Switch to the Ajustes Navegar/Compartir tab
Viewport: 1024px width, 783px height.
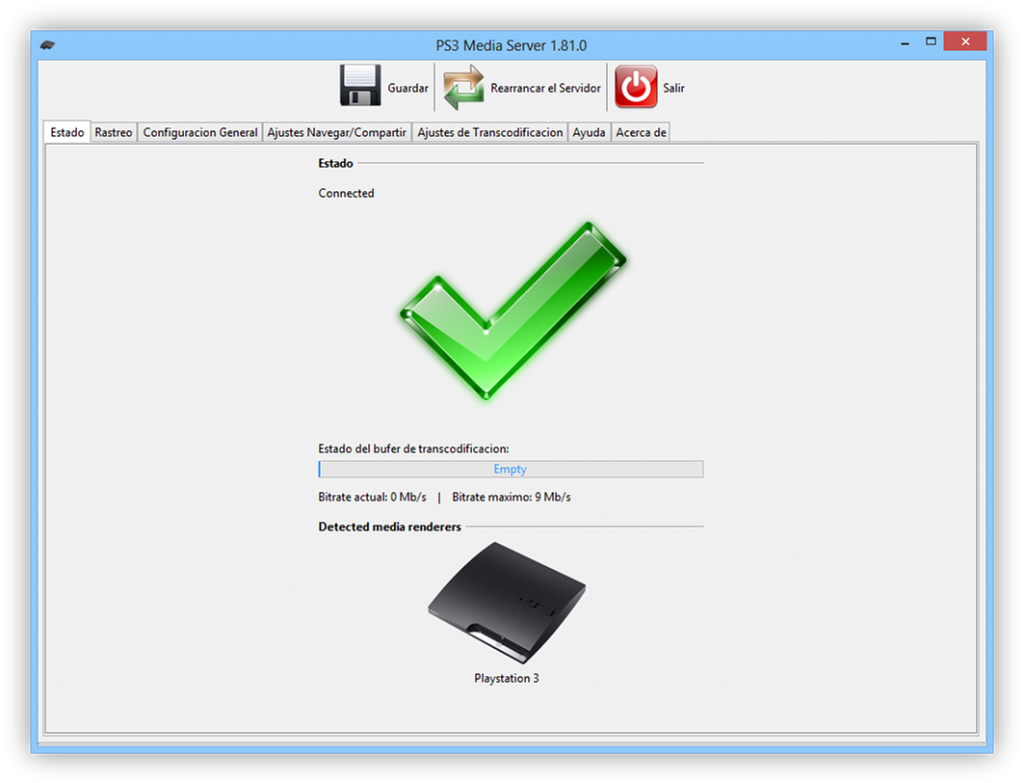point(336,132)
